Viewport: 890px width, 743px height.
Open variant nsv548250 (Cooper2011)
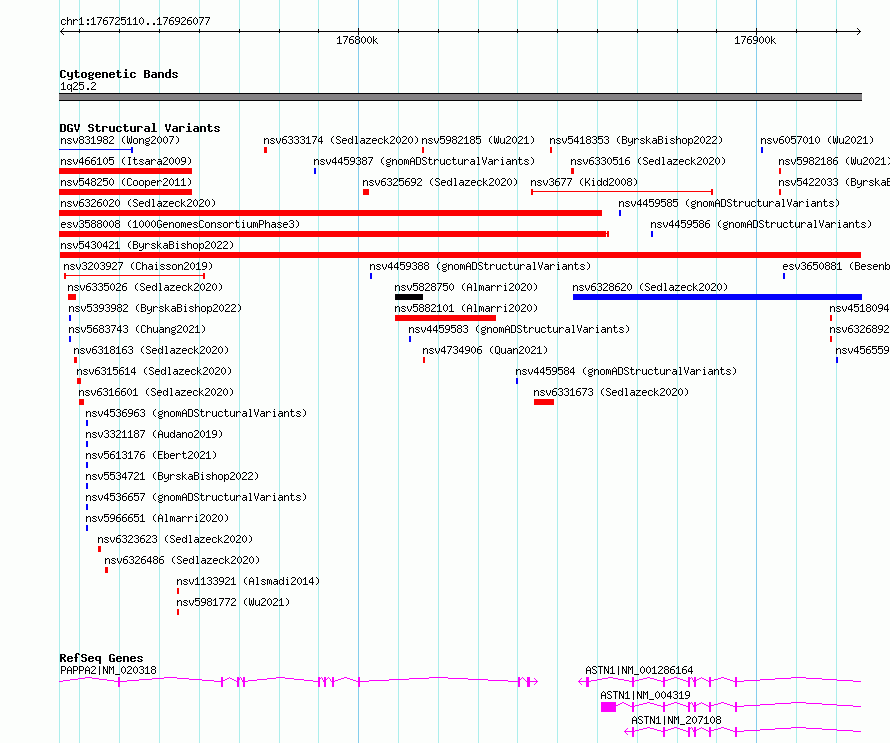click(126, 182)
